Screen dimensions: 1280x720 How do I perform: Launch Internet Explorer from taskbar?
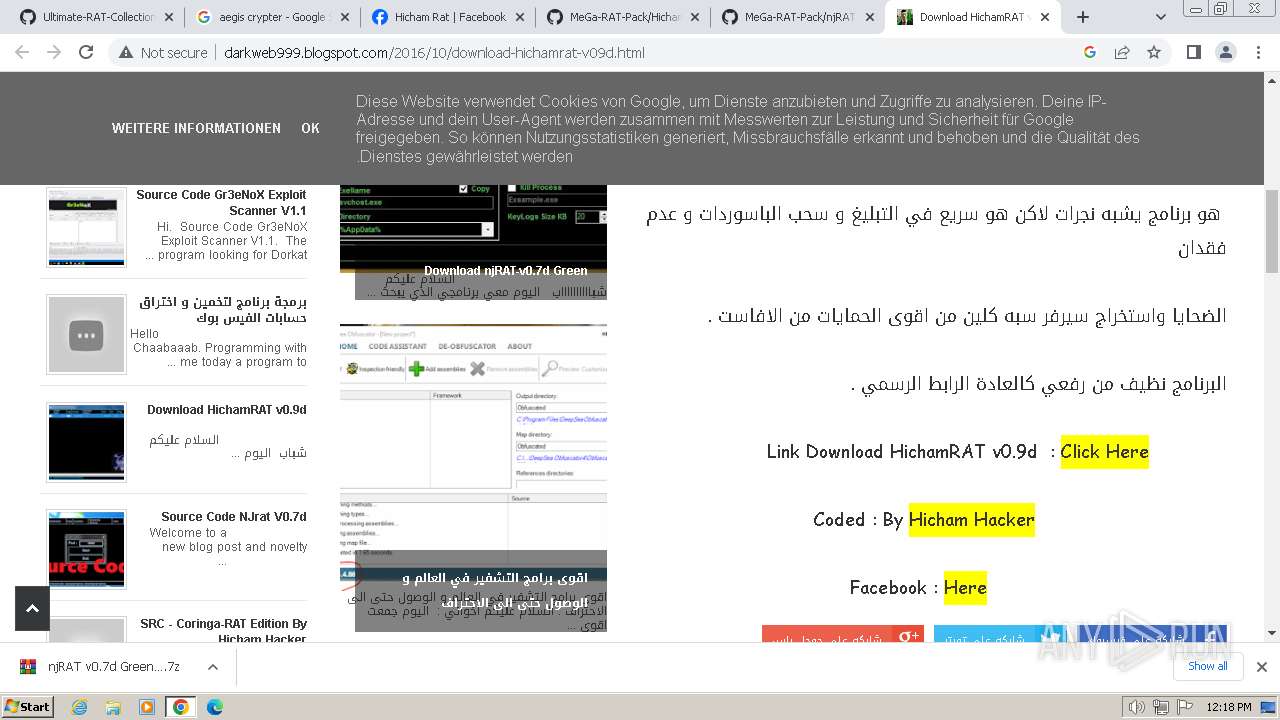pyautogui.click(x=80, y=706)
